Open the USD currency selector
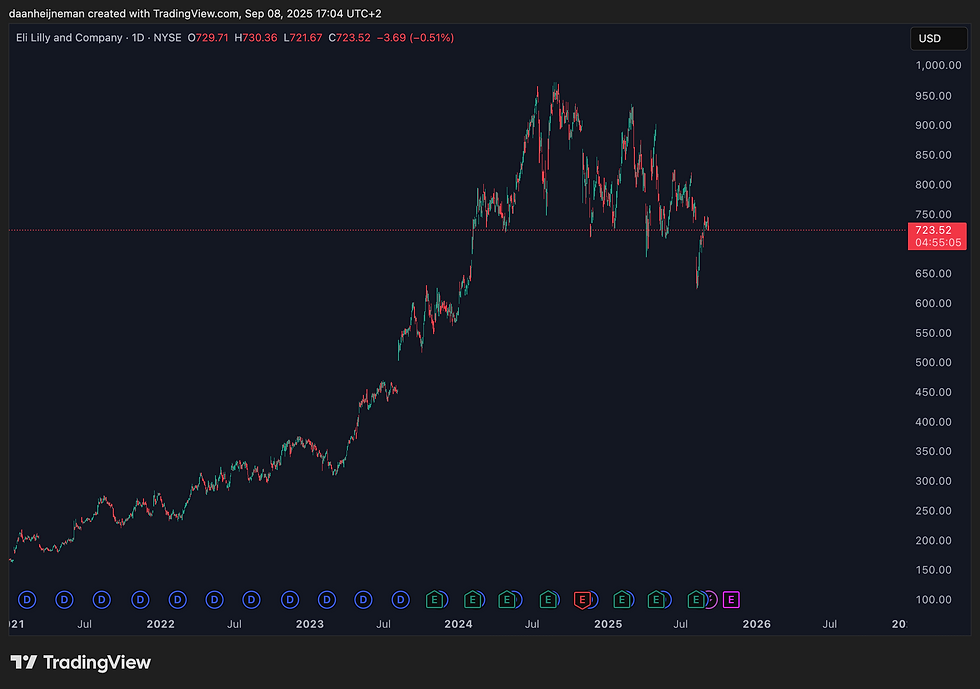Screen dimensions: 980x689 click(938, 39)
